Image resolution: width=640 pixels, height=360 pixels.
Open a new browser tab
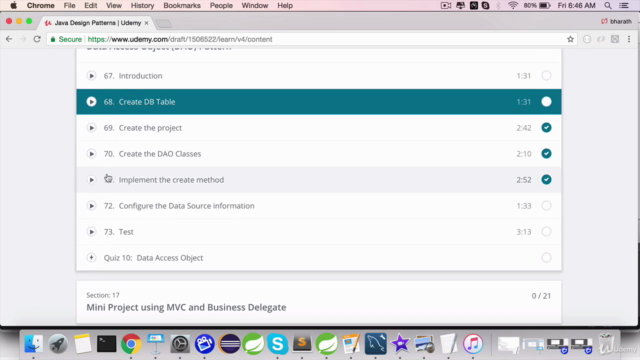point(164,24)
